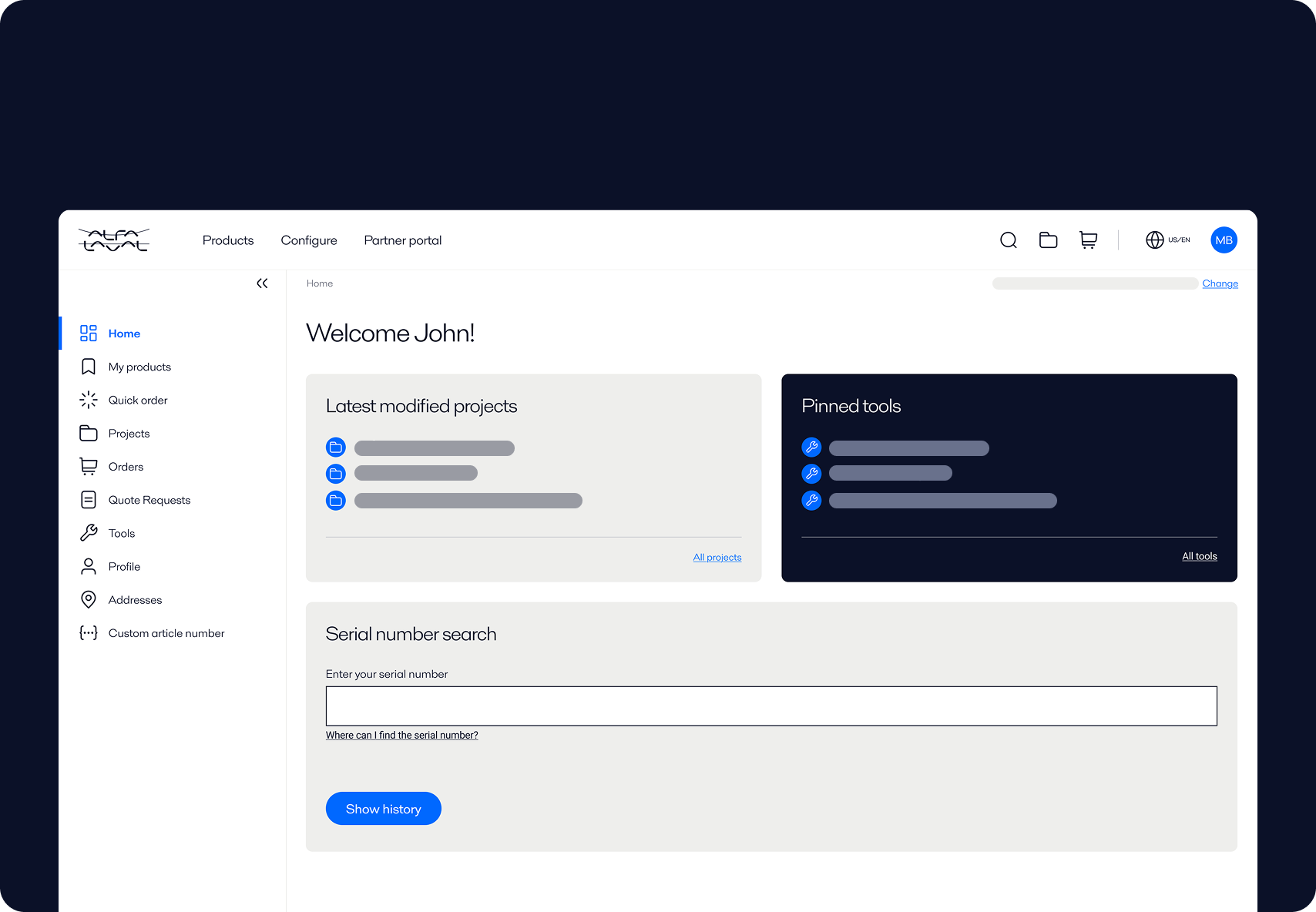Image resolution: width=1316 pixels, height=912 pixels.
Task: Click the folder icon in the header
Action: [x=1048, y=240]
